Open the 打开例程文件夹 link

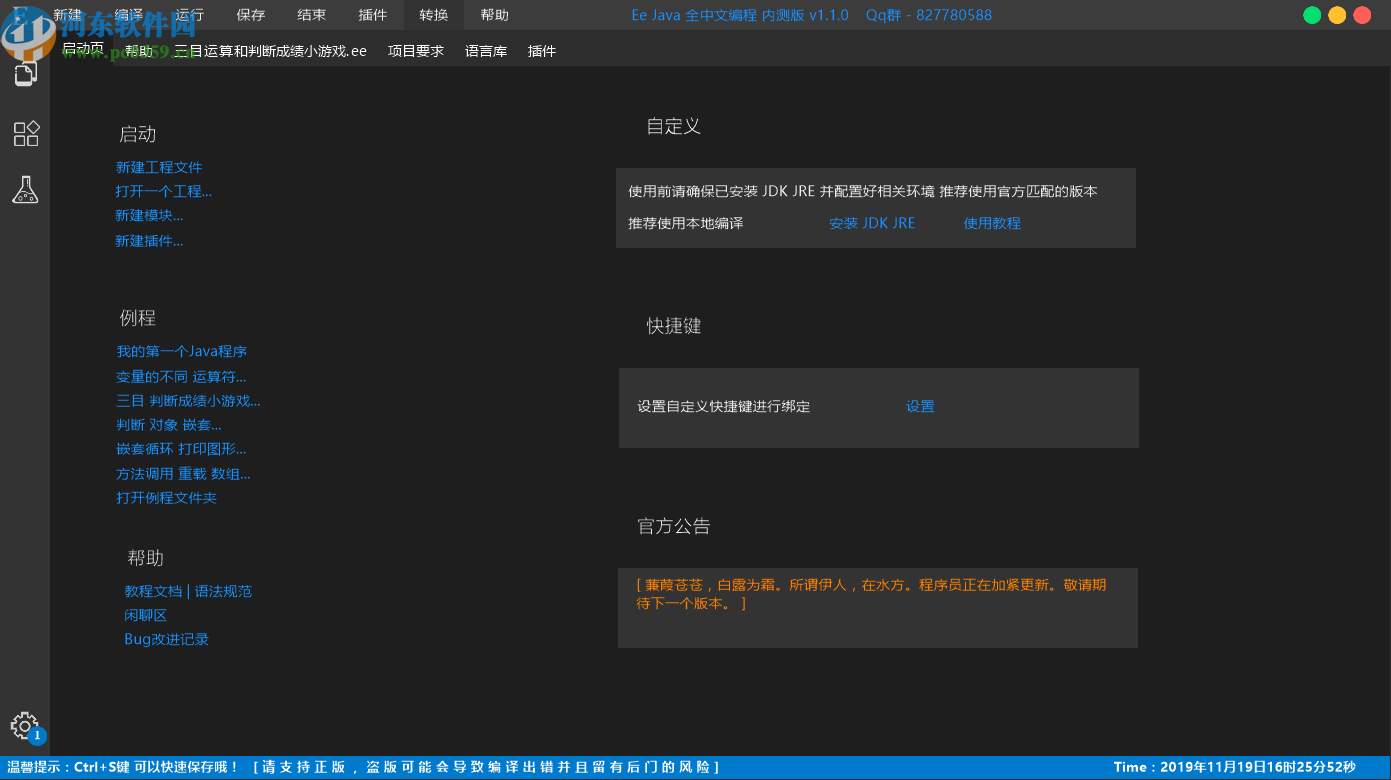(167, 497)
